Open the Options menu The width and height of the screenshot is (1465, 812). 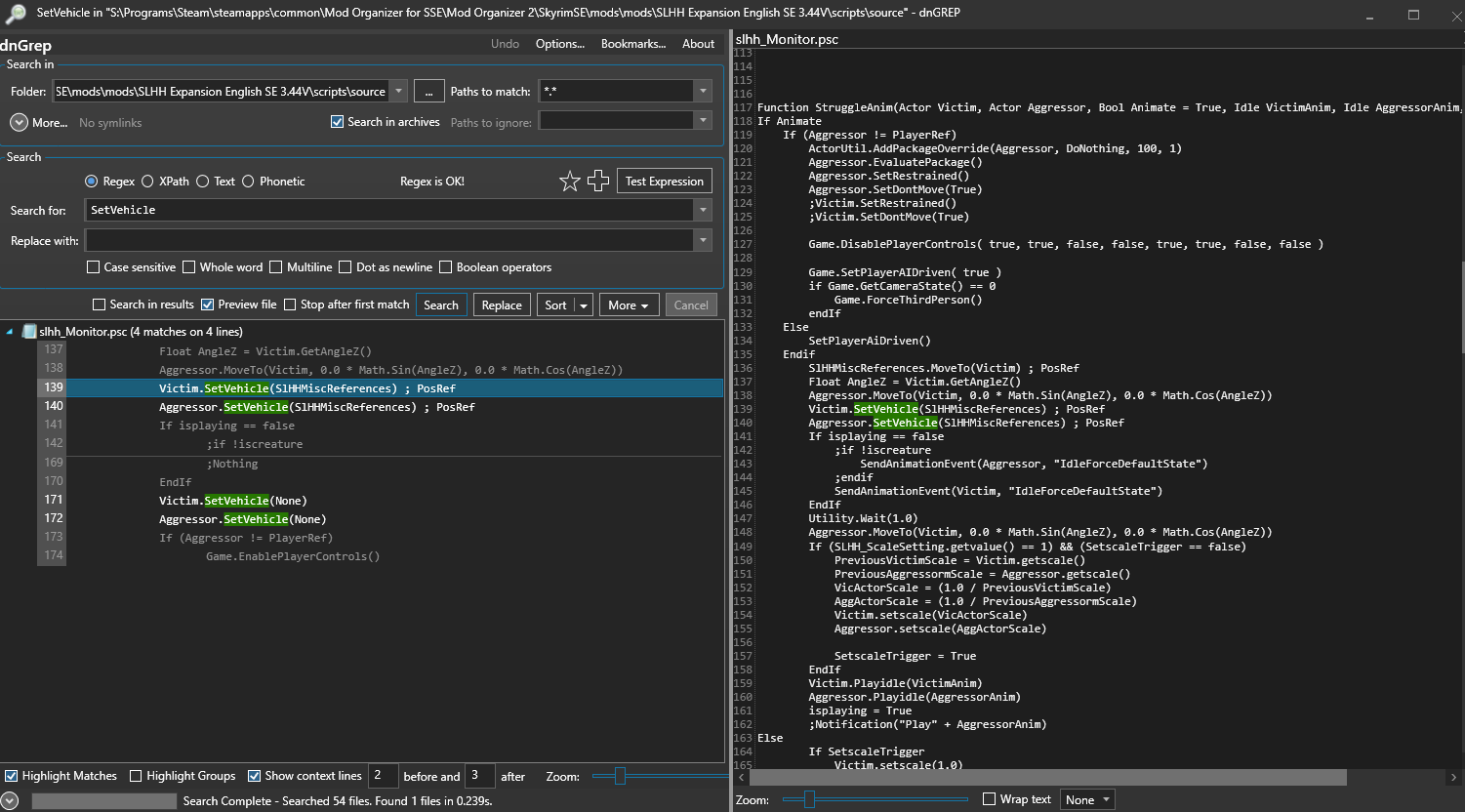tap(559, 44)
